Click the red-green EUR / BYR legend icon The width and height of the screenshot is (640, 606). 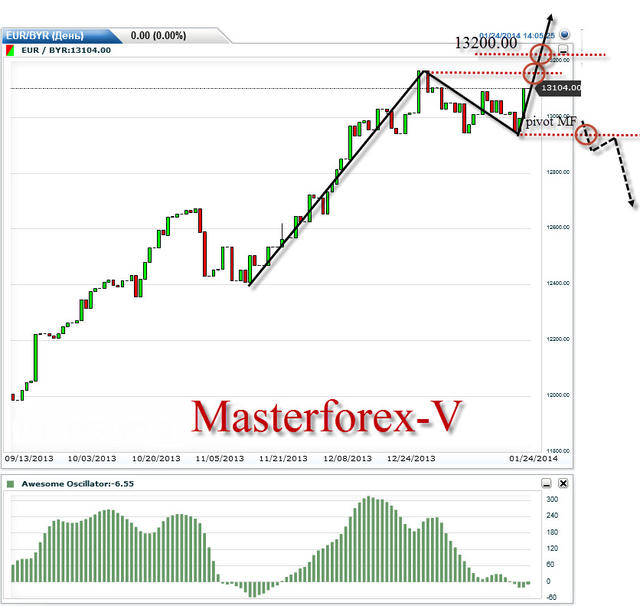click(x=10, y=51)
